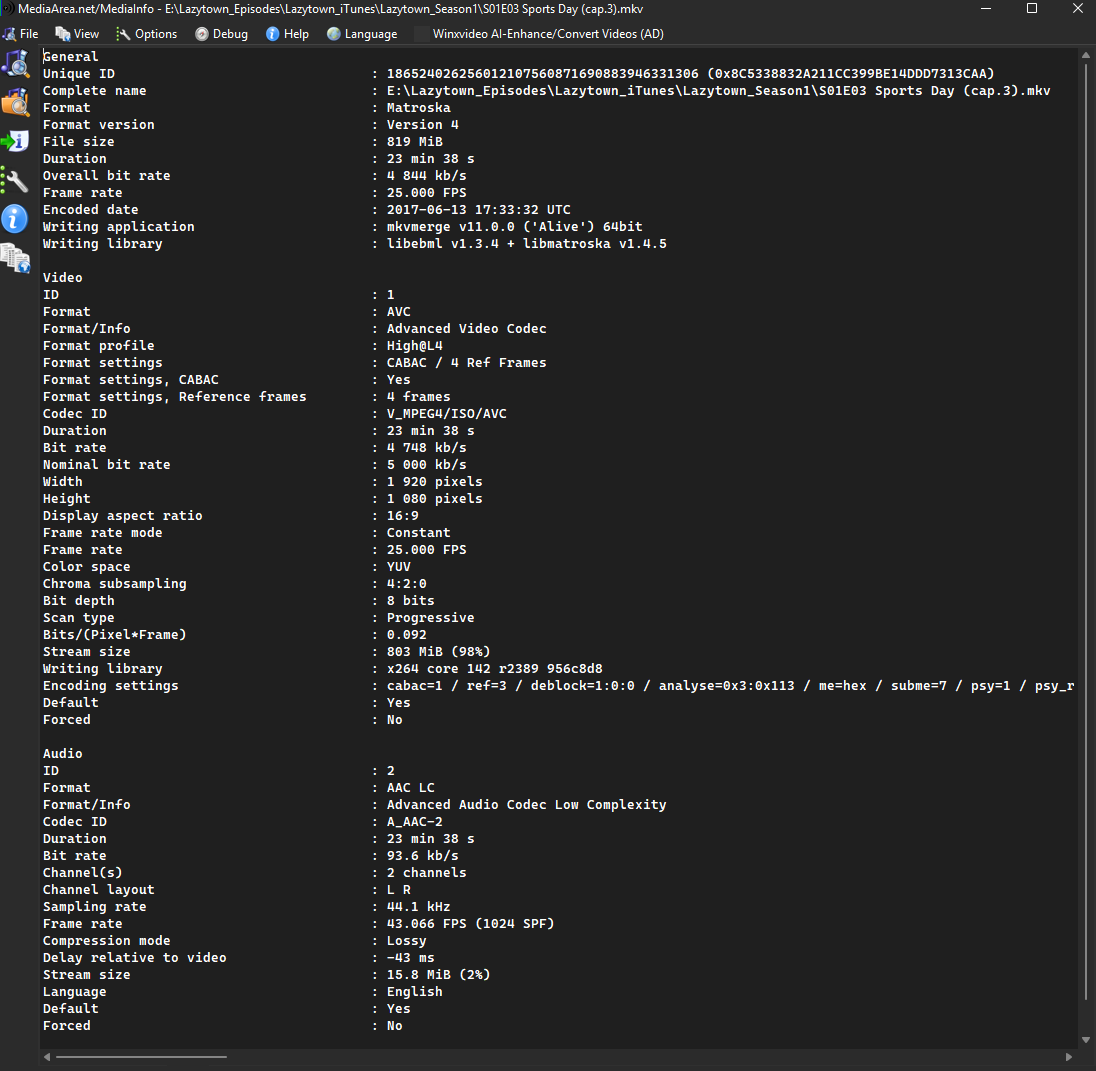Click the 'English' language value
The image size is (1096, 1071).
414,992
